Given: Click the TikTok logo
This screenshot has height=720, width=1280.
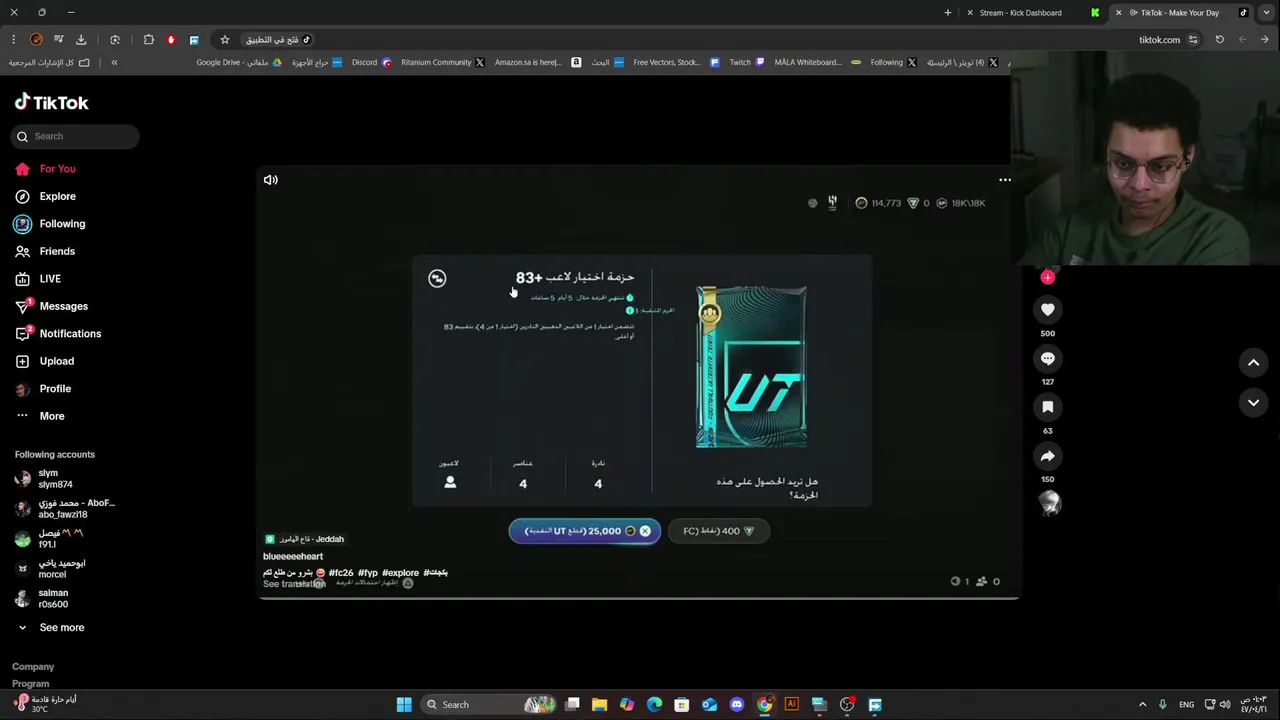Looking at the screenshot, I should click(x=51, y=102).
